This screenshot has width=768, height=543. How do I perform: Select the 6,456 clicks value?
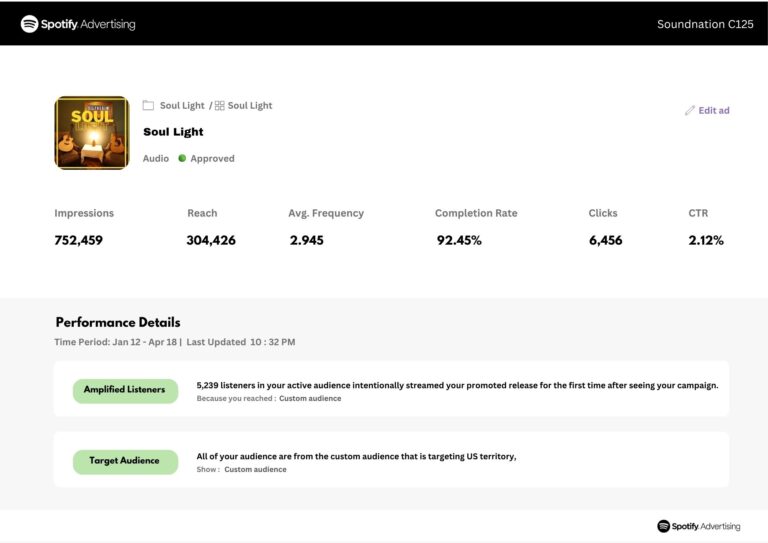coord(605,240)
